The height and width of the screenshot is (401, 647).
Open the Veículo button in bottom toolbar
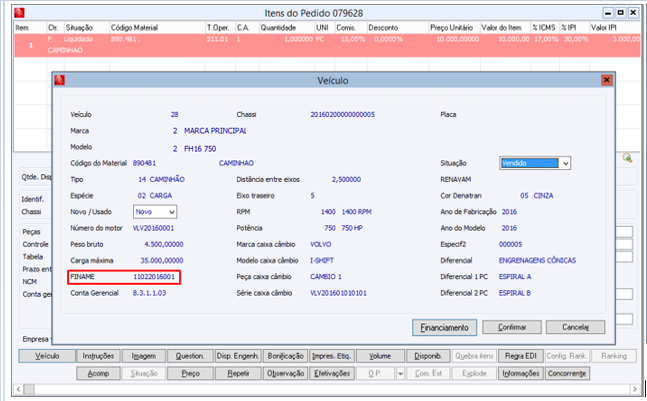coord(47,356)
